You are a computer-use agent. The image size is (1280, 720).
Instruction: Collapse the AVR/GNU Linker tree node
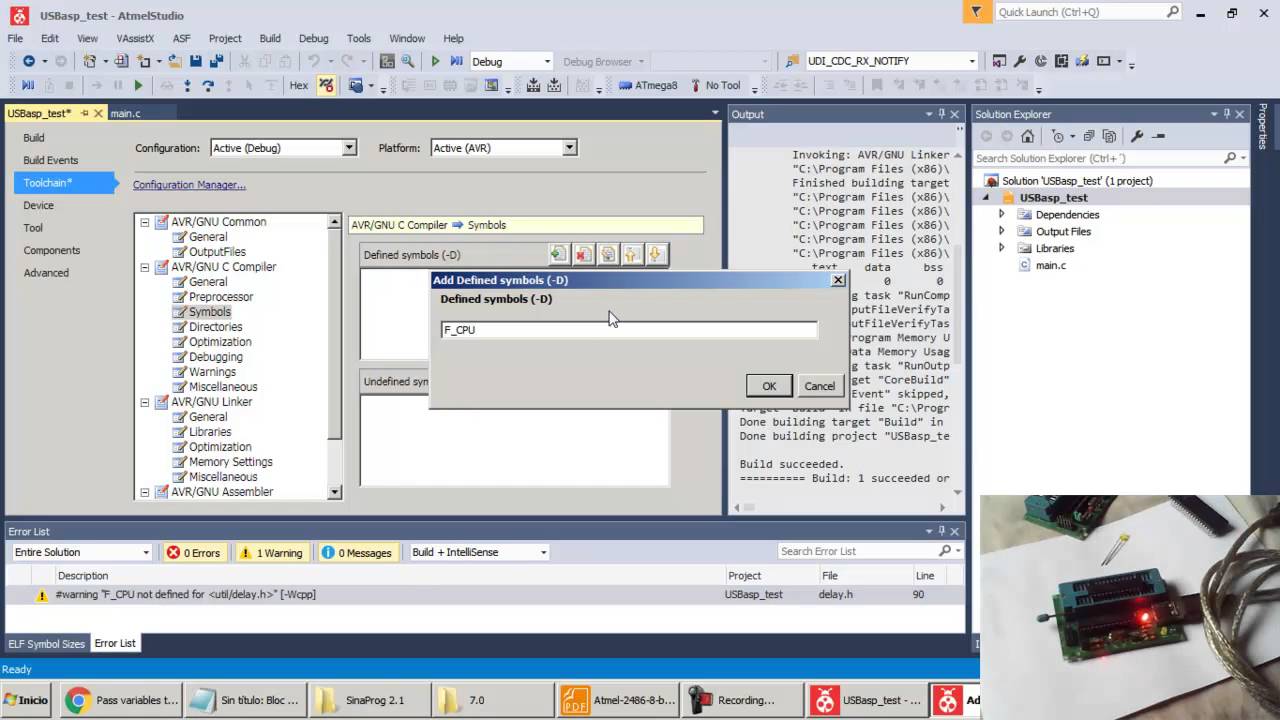pos(145,402)
